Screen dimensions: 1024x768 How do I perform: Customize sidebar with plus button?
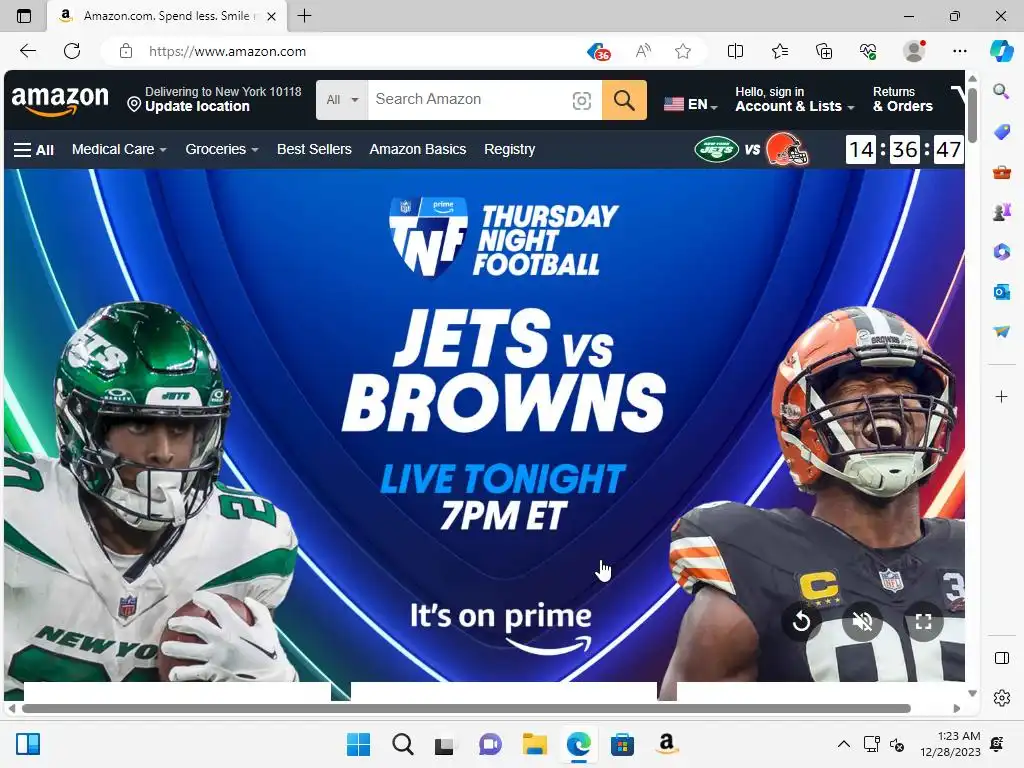[1001, 396]
